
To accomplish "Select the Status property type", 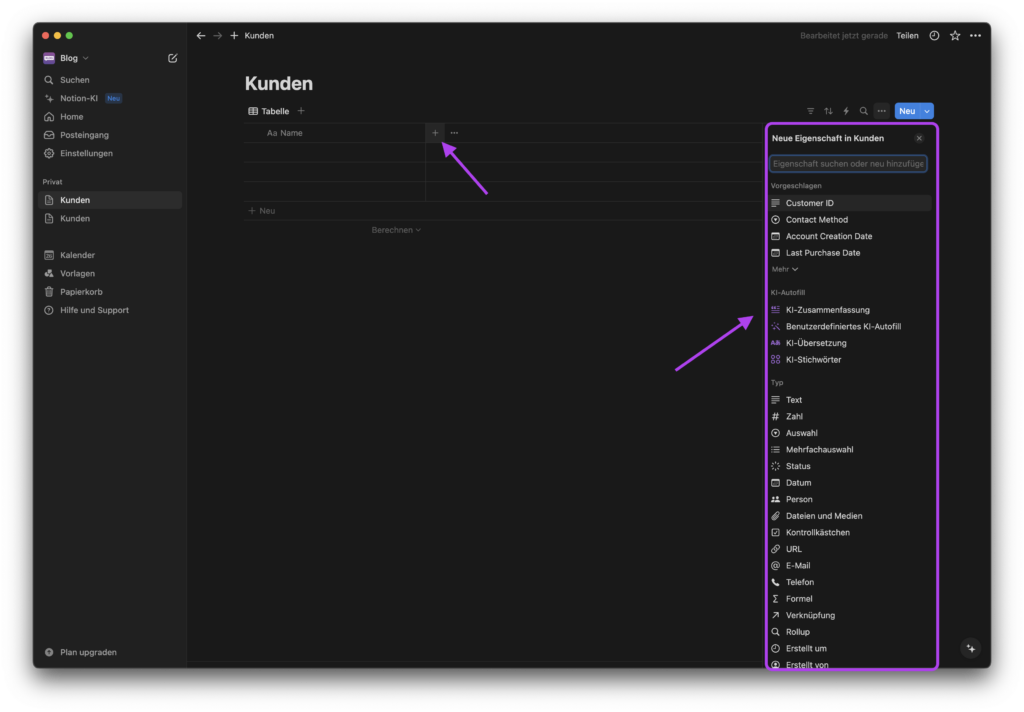I will (x=850, y=466).
